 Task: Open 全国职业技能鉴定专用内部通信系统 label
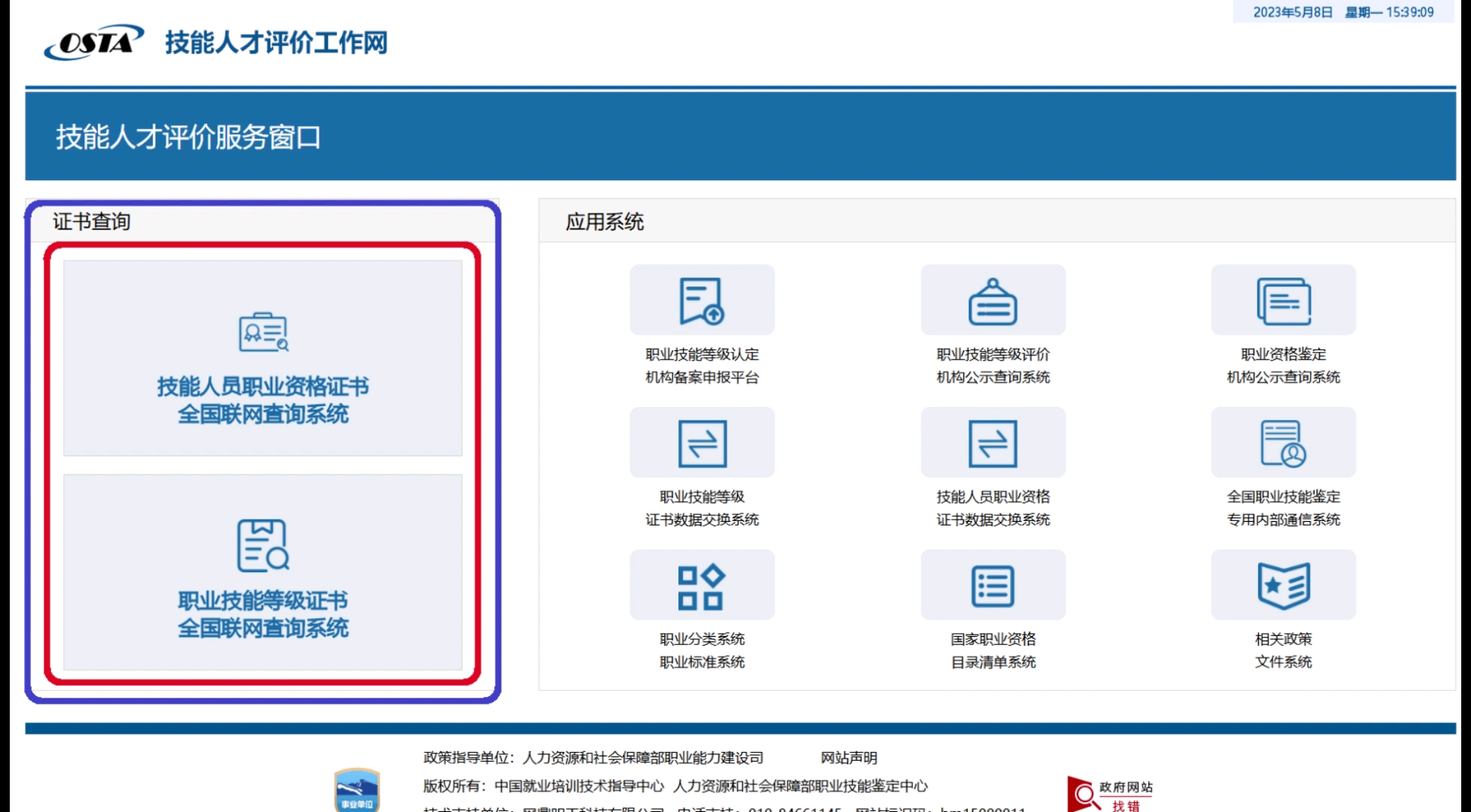point(1283,508)
